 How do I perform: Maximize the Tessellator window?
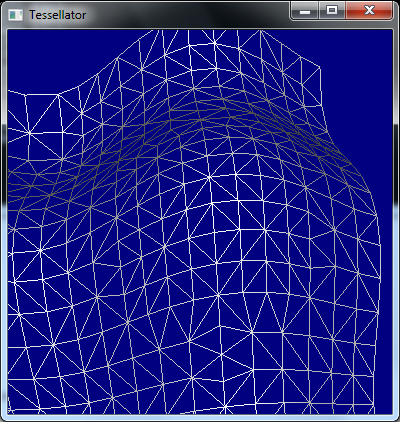(332, 11)
